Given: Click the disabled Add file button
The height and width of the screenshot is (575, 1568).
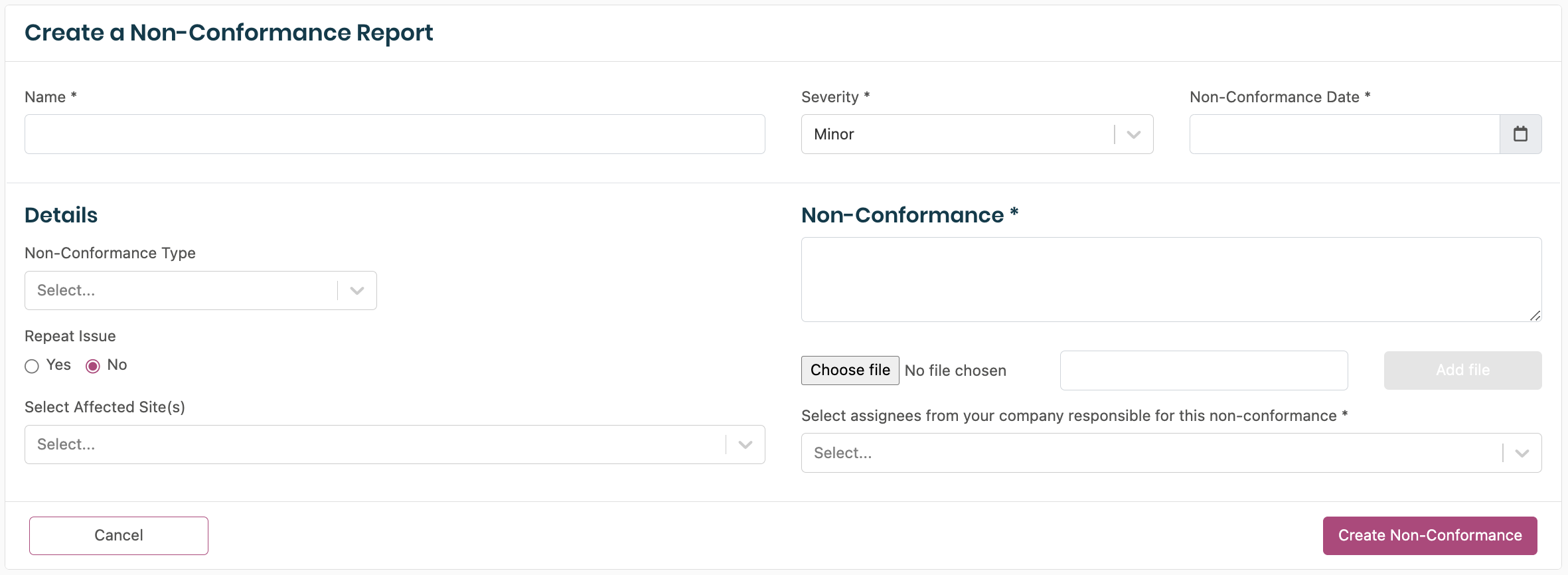Looking at the screenshot, I should click(1462, 370).
